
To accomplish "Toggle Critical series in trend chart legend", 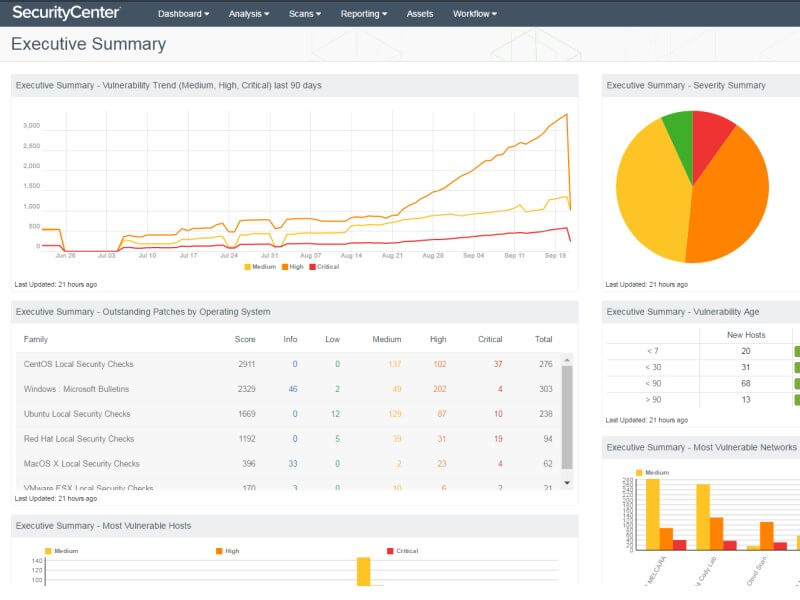I will tap(326, 267).
